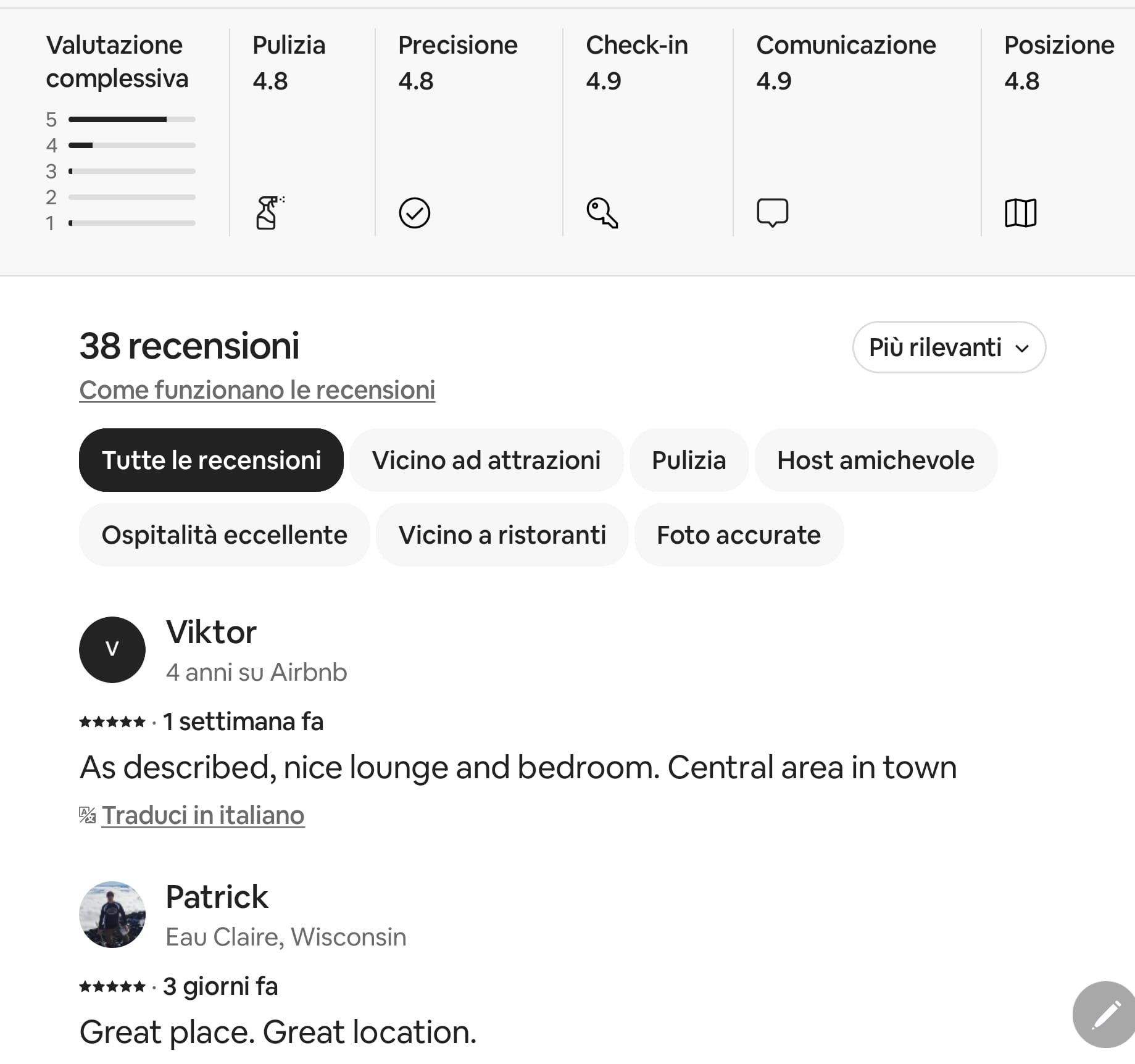The height and width of the screenshot is (1064, 1135).
Task: Choose the Foto accurate filter chip
Action: (738, 535)
